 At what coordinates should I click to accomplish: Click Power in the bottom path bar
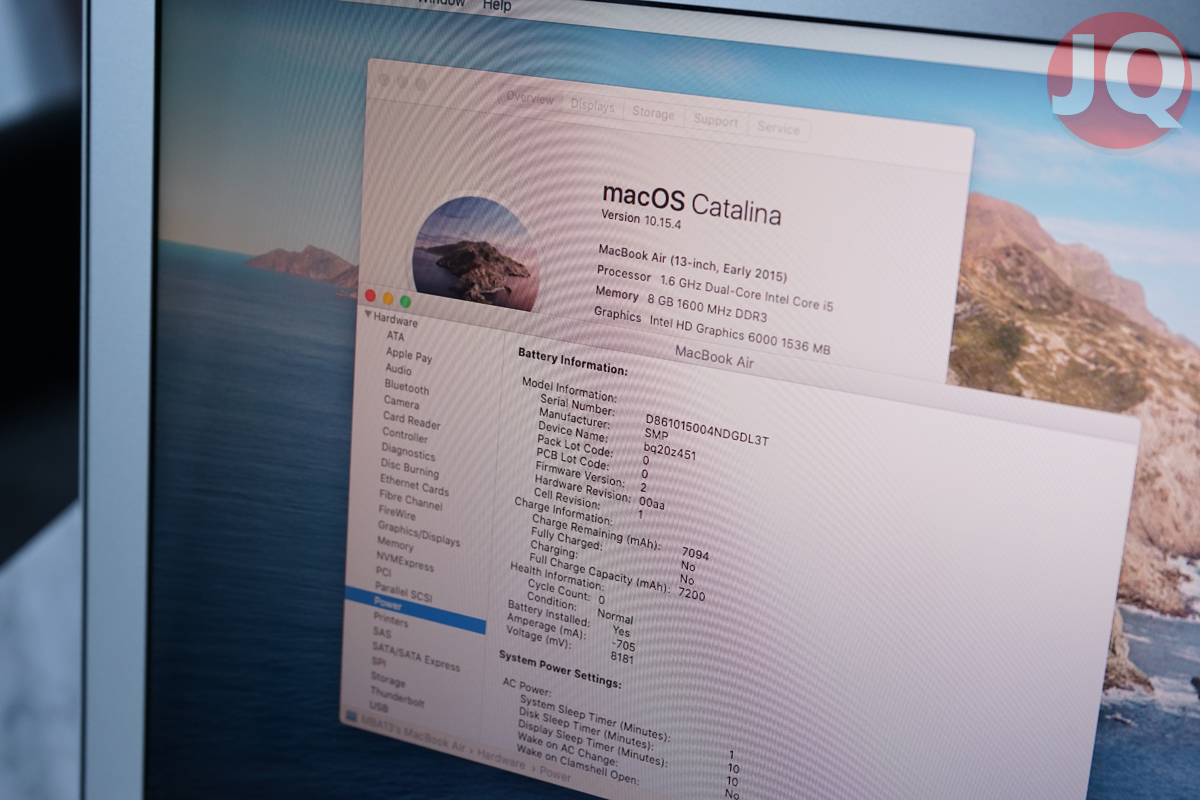(x=556, y=776)
